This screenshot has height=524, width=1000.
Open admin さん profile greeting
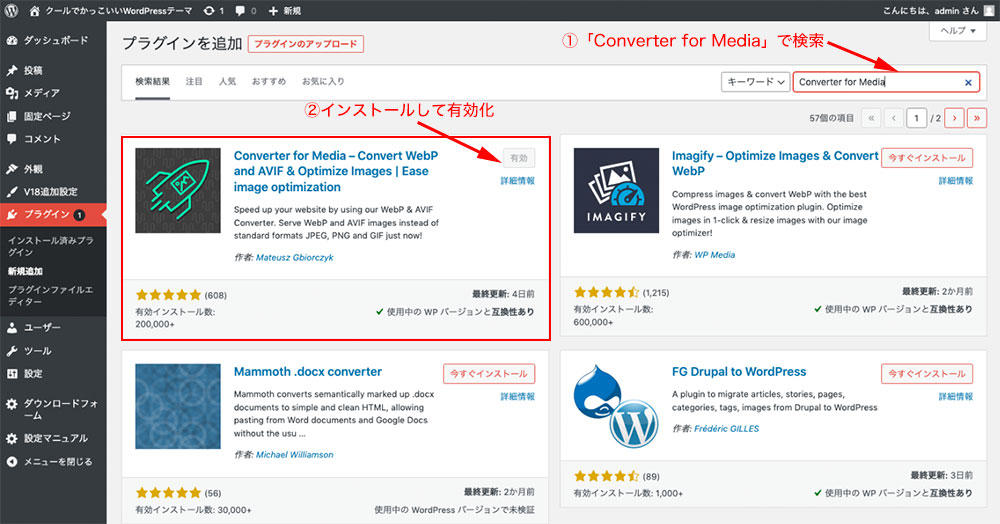[x=938, y=11]
